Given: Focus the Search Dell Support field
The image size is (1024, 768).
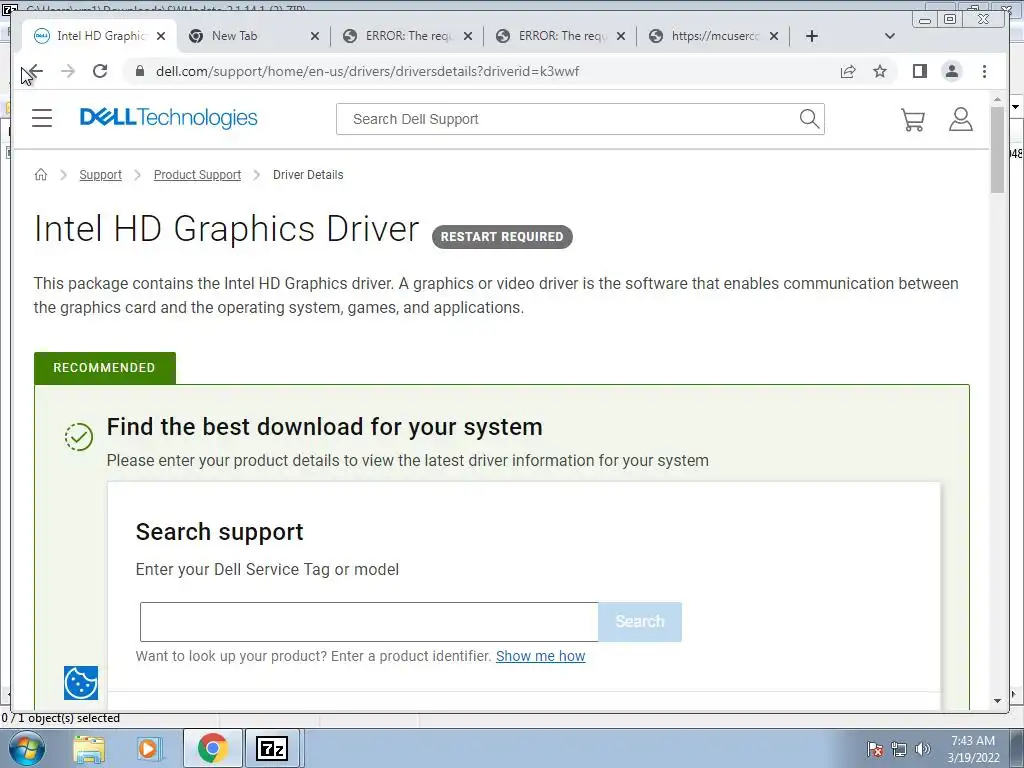Looking at the screenshot, I should 567,119.
